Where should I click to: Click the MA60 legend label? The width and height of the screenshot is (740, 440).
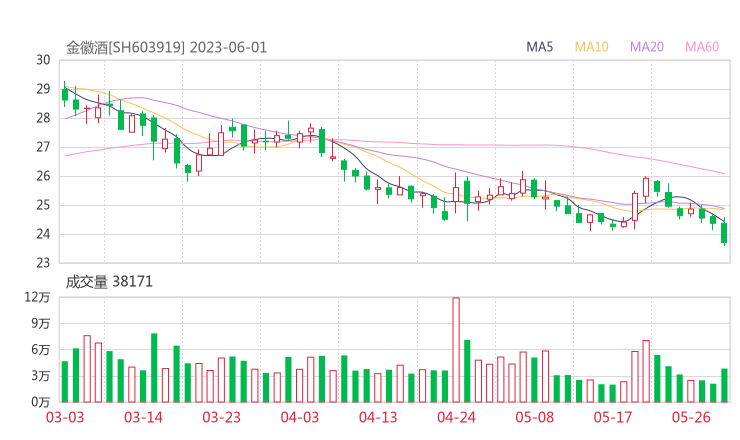tap(702, 47)
